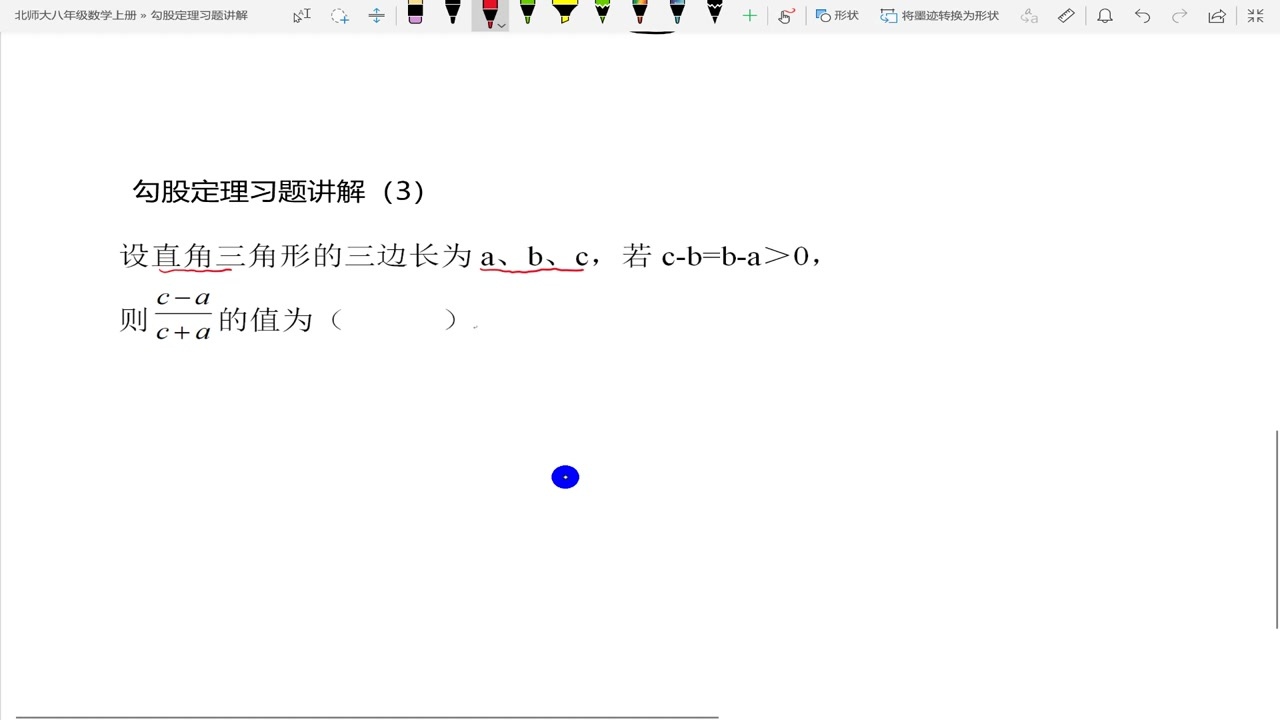Viewport: 1280px width, 720px height.
Task: Select the red pen
Action: pos(489,14)
